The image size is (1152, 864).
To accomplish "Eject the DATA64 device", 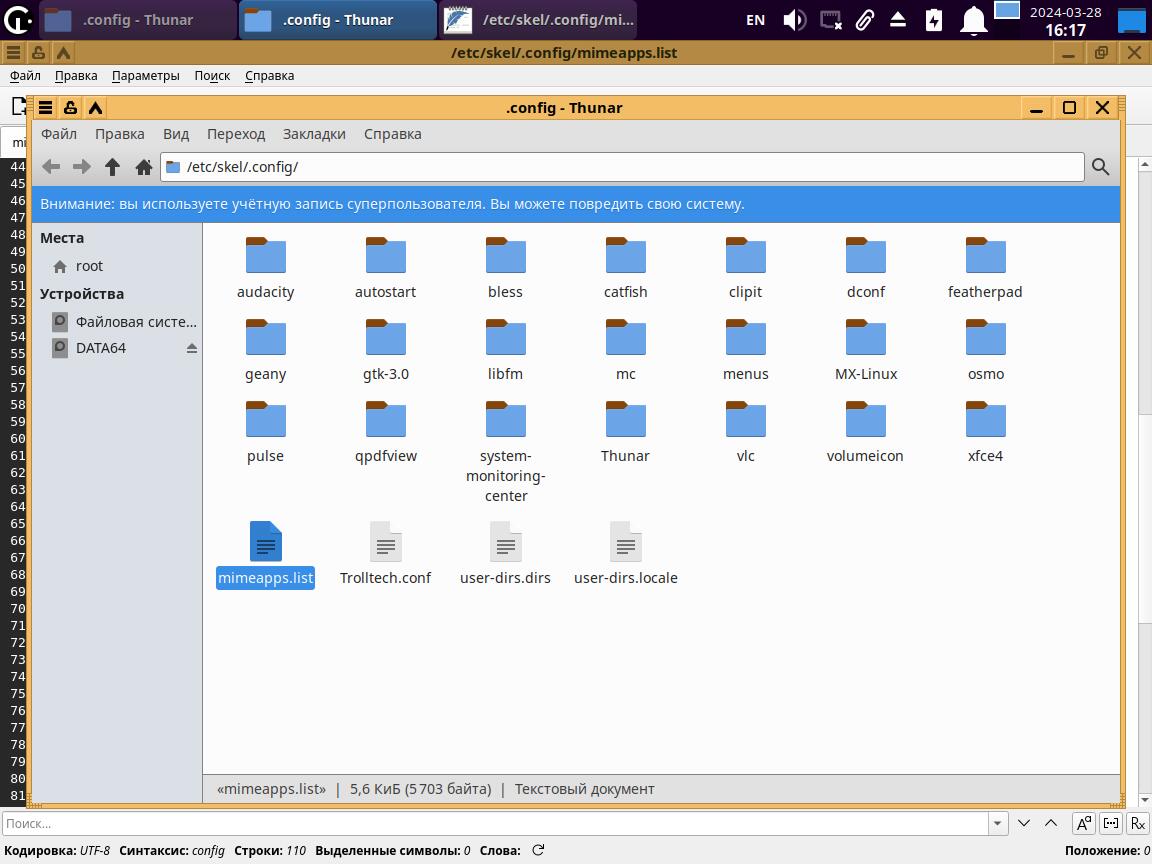I will tap(192, 348).
